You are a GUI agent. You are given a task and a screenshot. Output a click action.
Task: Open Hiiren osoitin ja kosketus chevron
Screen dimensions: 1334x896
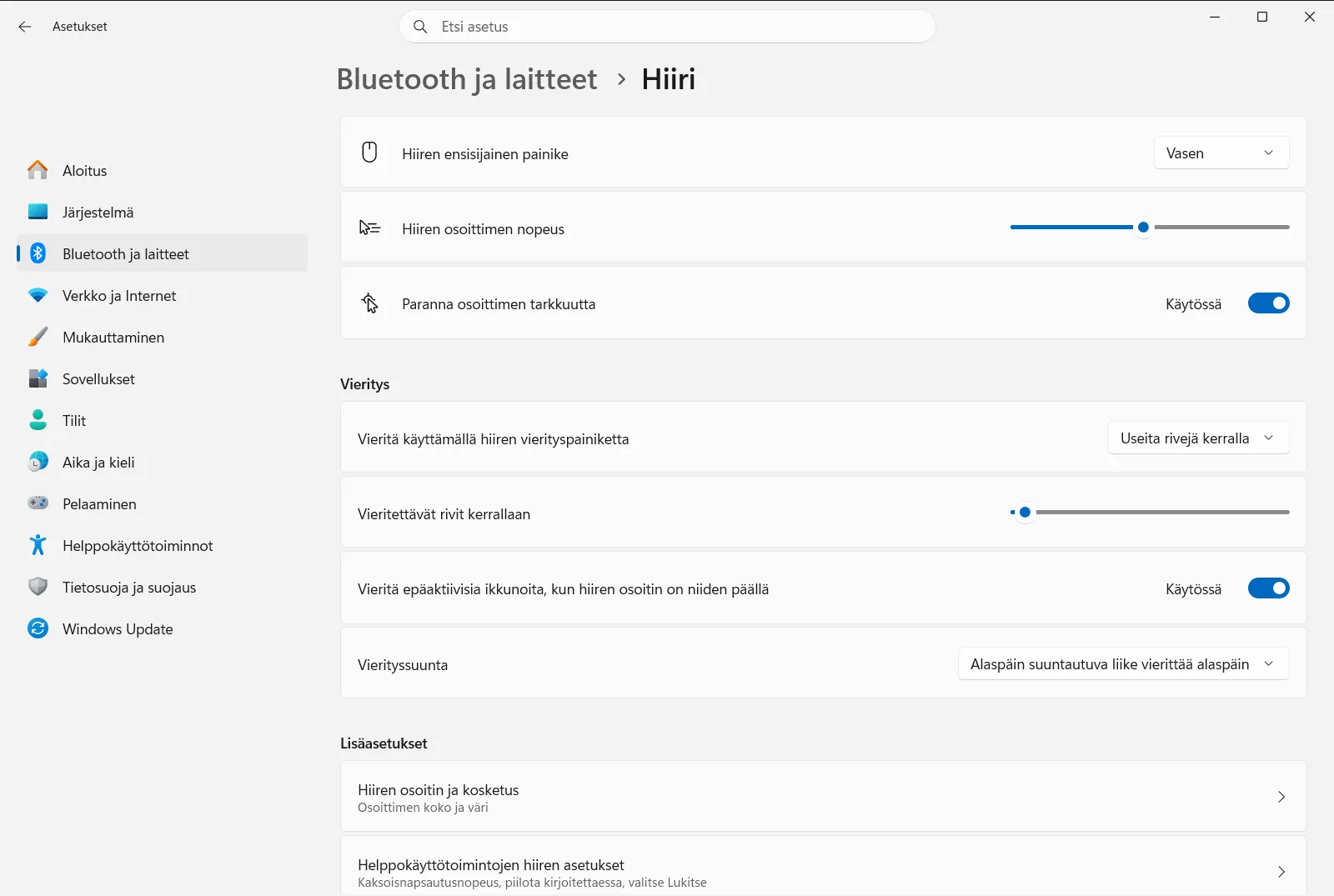[x=1281, y=797]
